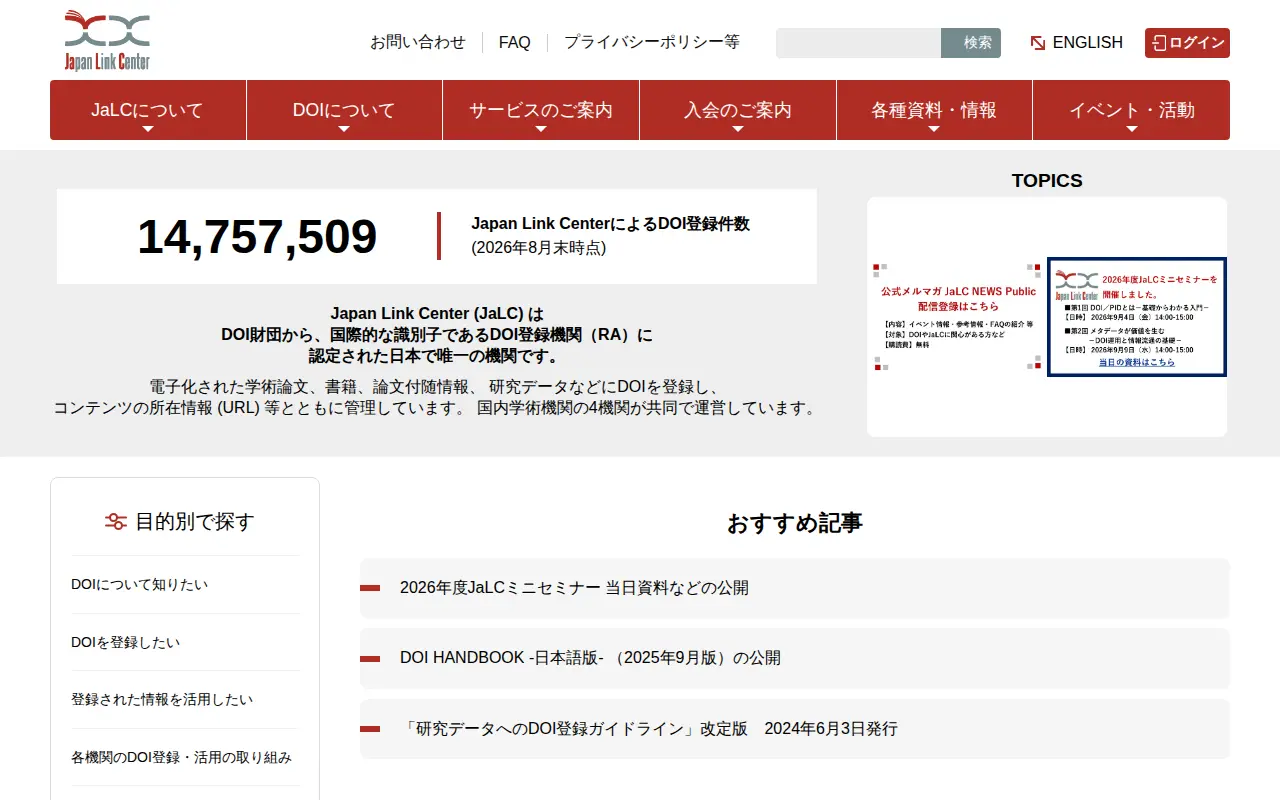Click the 検索 search button
1280x800 pixels.
tap(971, 43)
